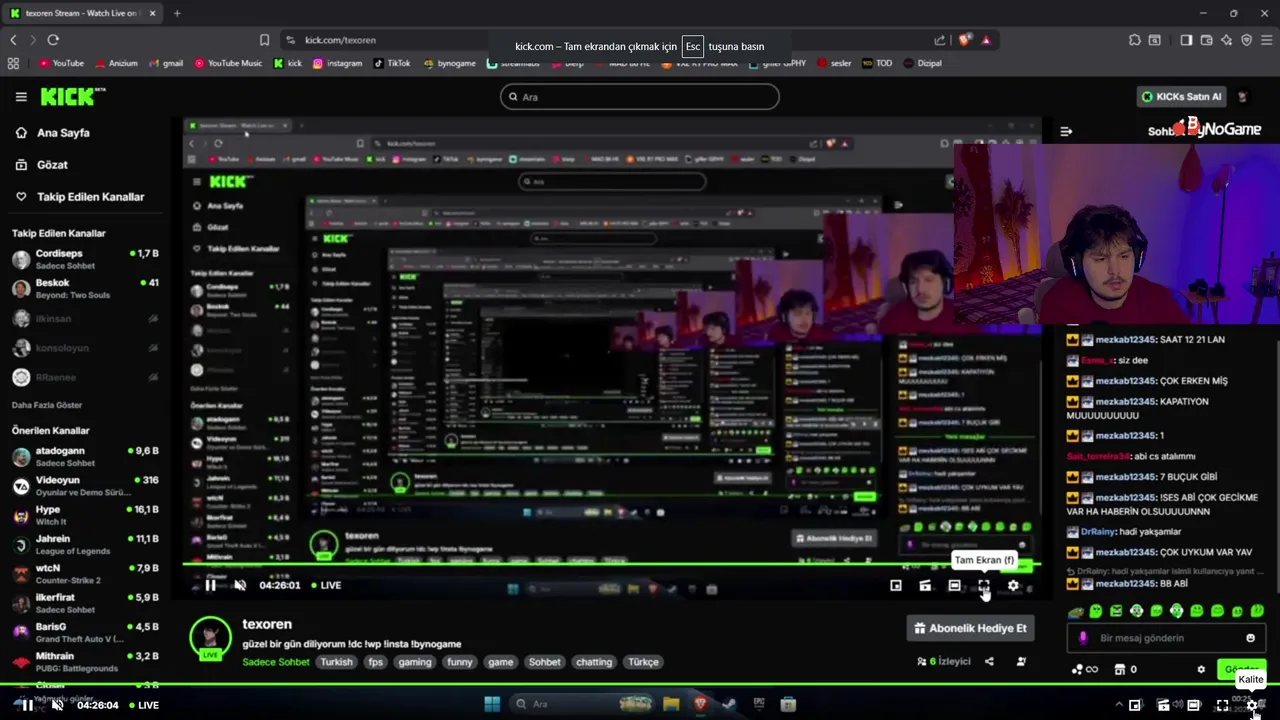1280x720 pixels.
Task: Click the Brave Shields lion icon
Action: 965,40
